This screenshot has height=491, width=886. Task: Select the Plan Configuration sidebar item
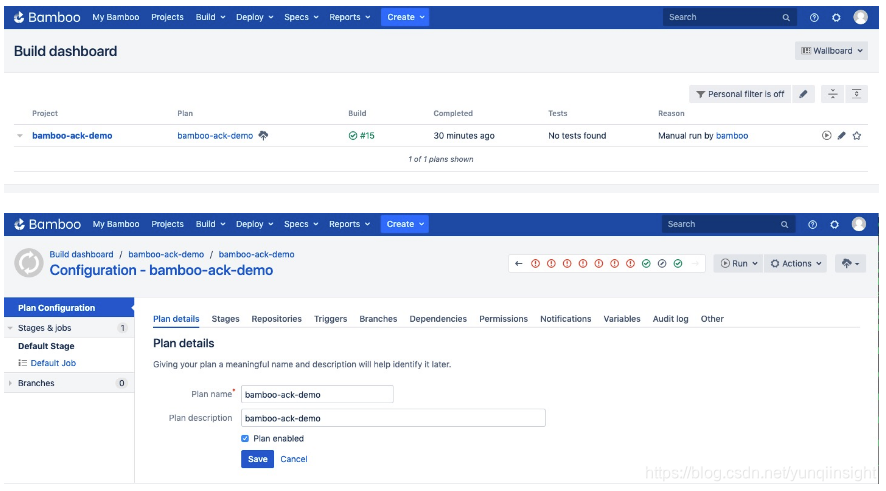pos(69,307)
